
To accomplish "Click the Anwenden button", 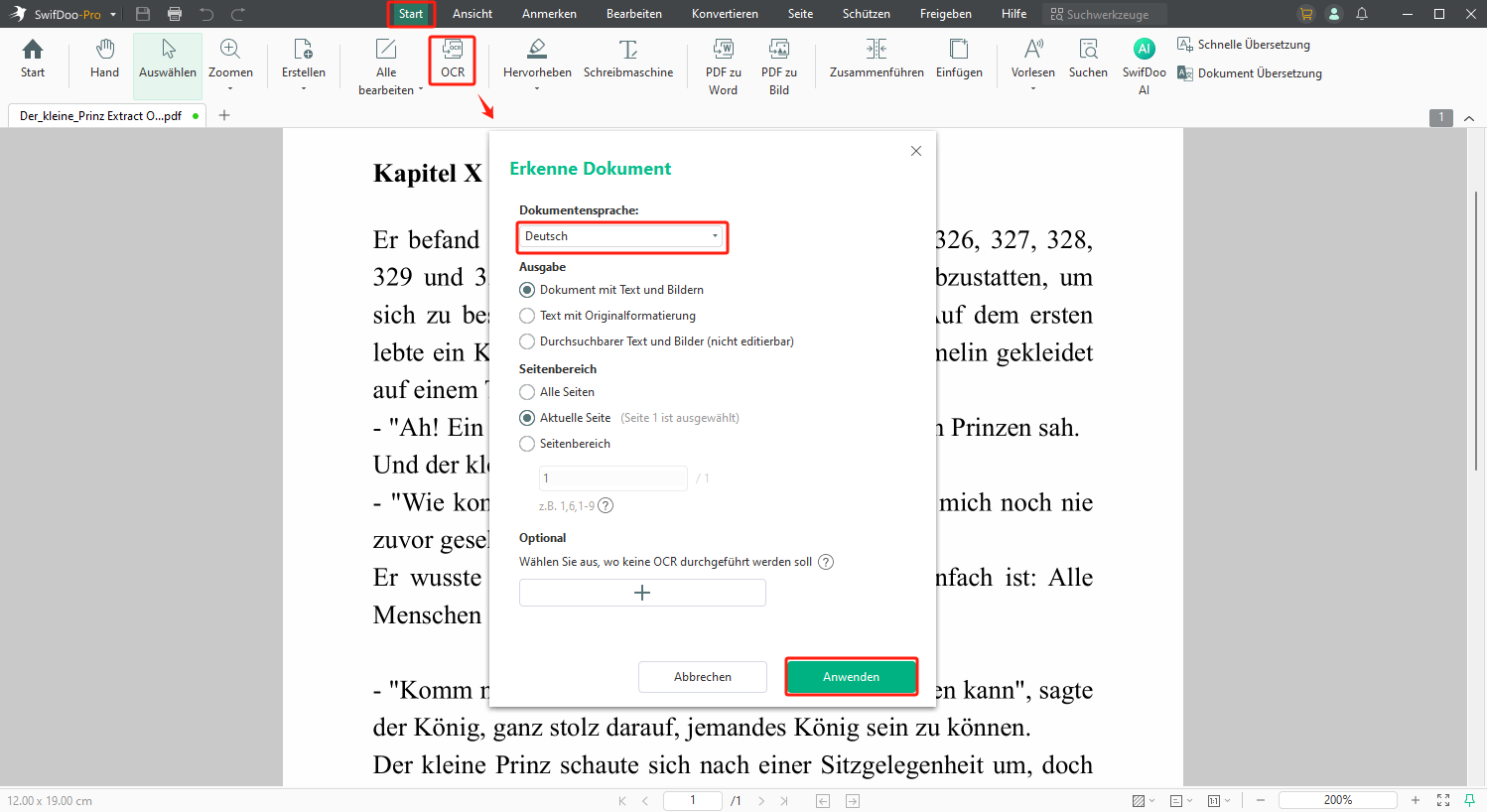I will (851, 677).
